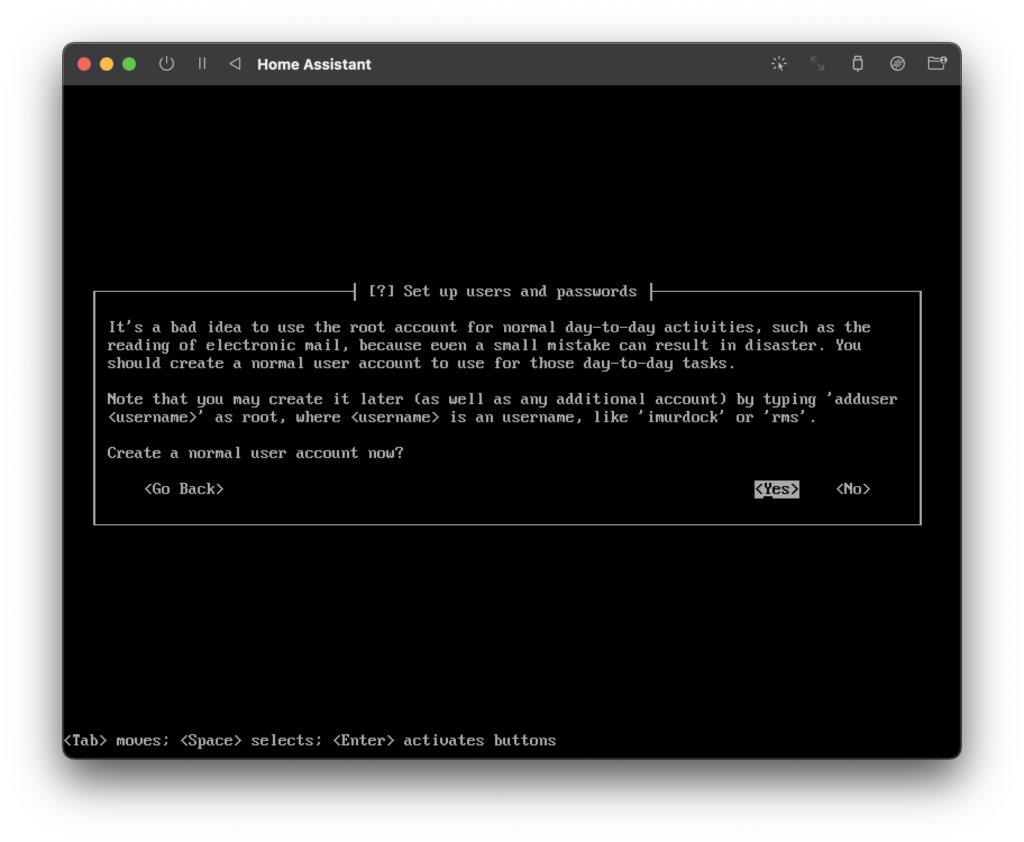Click 'Create a normal user account now?' text
Viewport: 1024px width, 842px height.
click(x=255, y=453)
